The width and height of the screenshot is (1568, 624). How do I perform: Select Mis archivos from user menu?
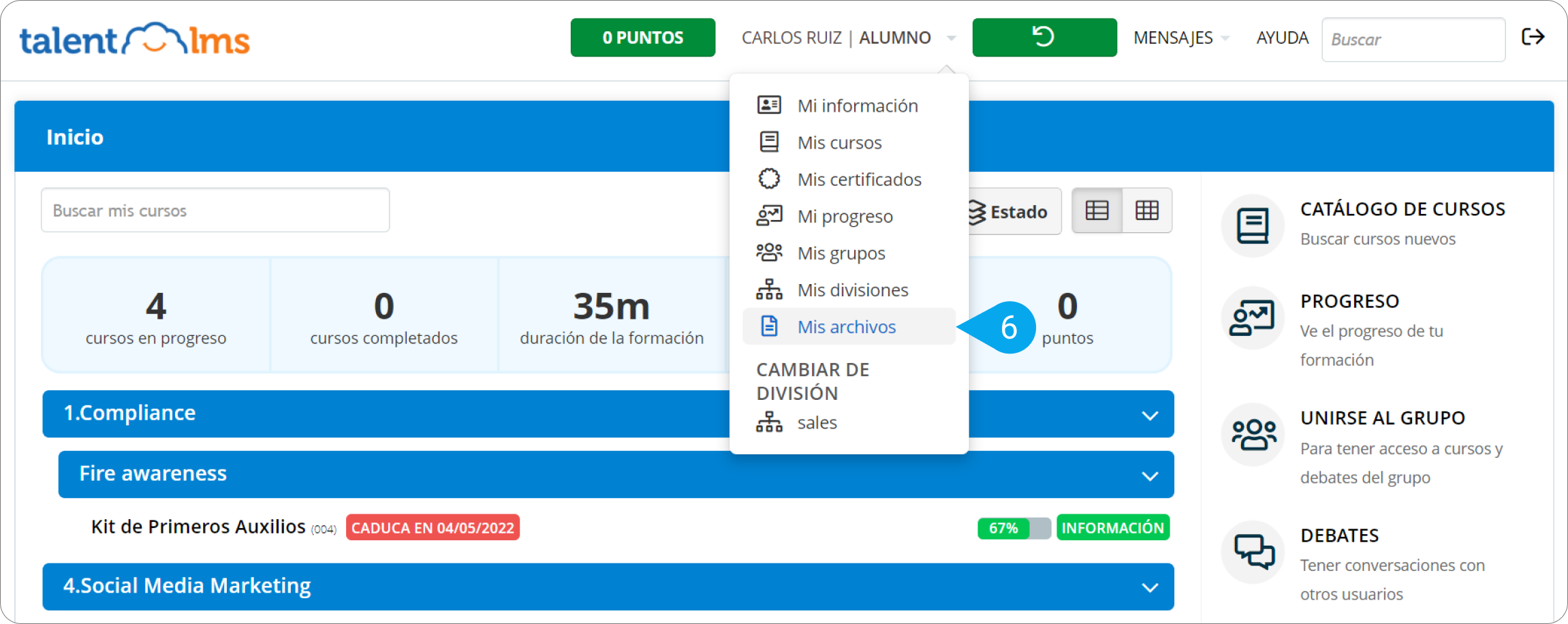tap(847, 327)
